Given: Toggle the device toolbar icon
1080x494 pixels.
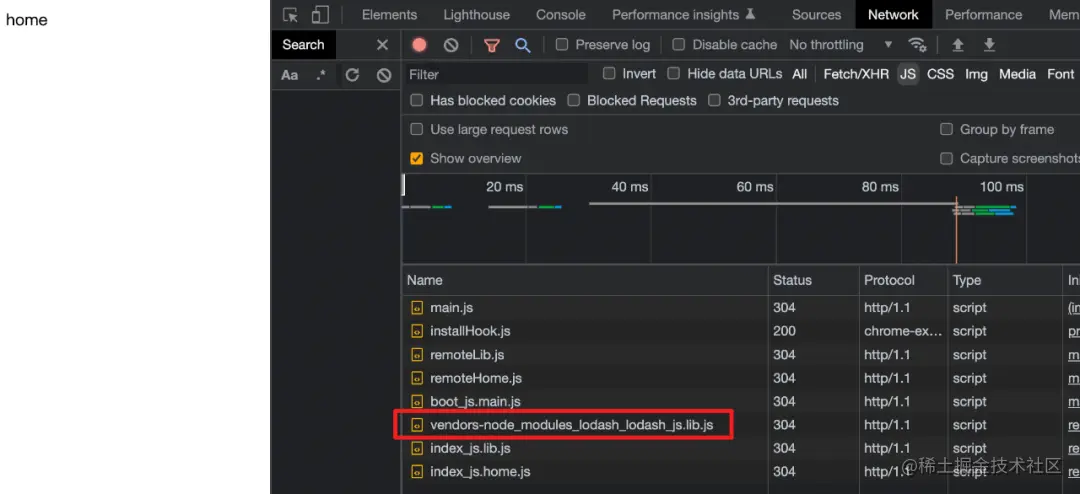Looking at the screenshot, I should (x=320, y=15).
